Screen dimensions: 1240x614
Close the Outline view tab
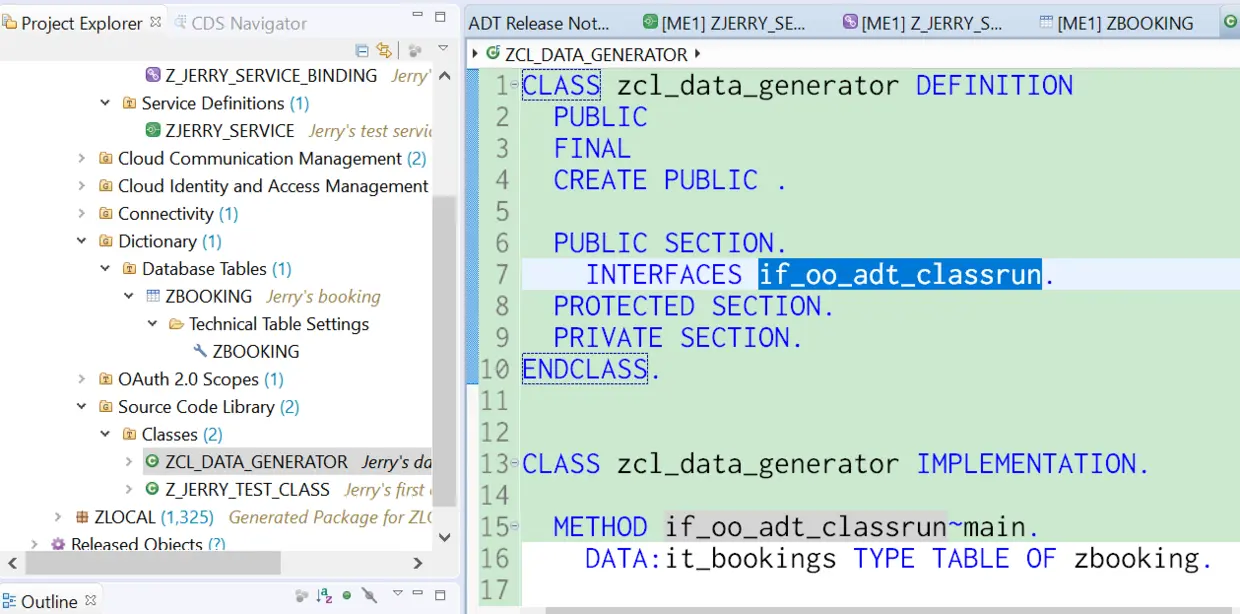click(91, 601)
